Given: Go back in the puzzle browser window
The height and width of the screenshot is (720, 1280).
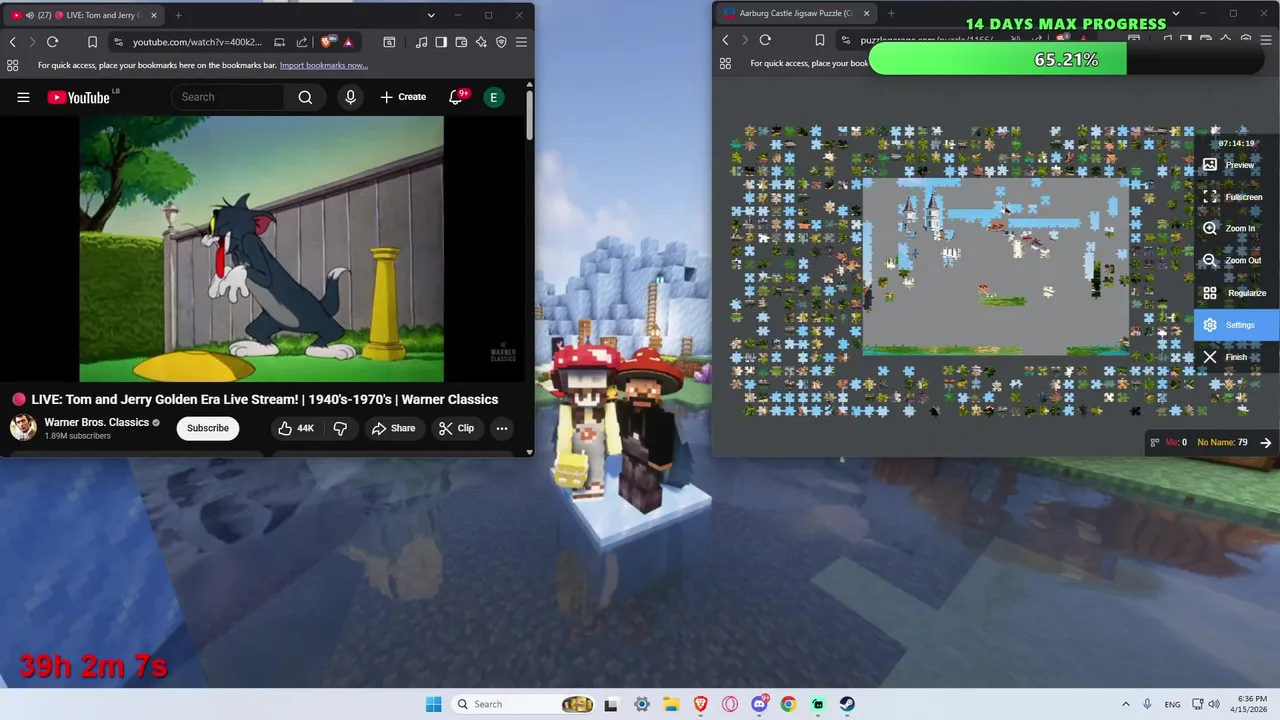Looking at the screenshot, I should [726, 40].
